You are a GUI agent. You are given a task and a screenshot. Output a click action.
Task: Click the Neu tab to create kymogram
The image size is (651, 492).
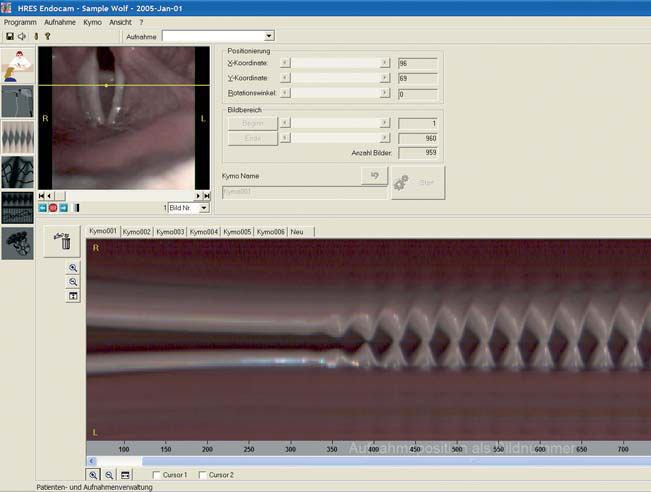click(x=297, y=231)
